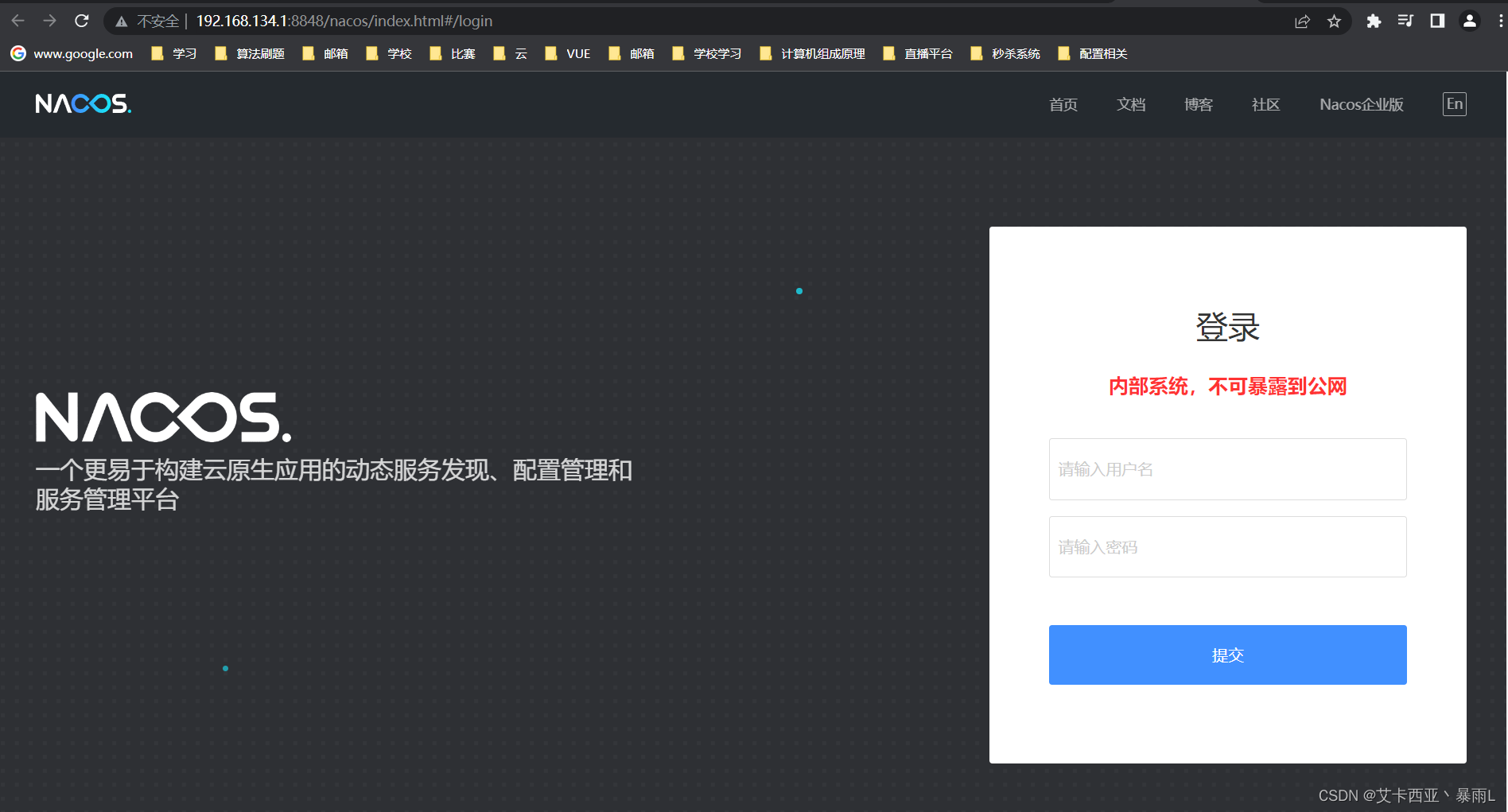Focus the 请输入密码 password field
The image size is (1508, 812).
pos(1227,547)
